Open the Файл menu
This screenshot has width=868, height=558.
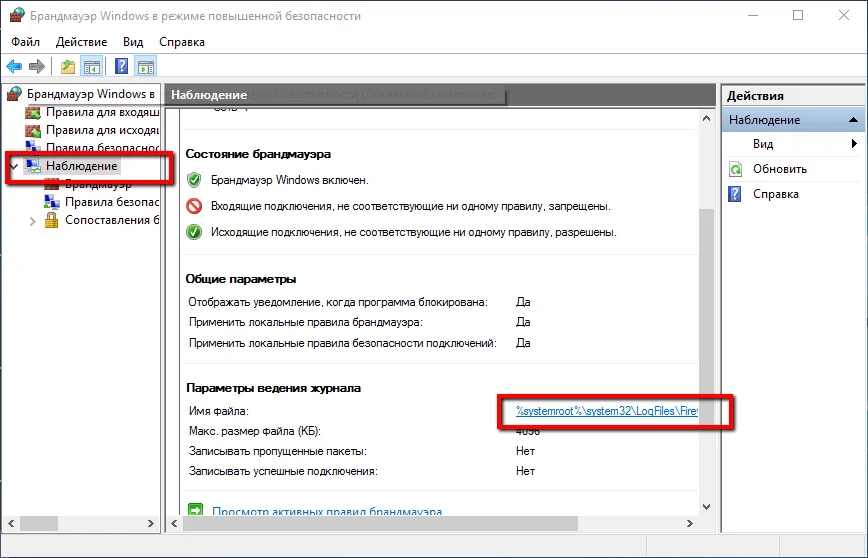point(26,42)
